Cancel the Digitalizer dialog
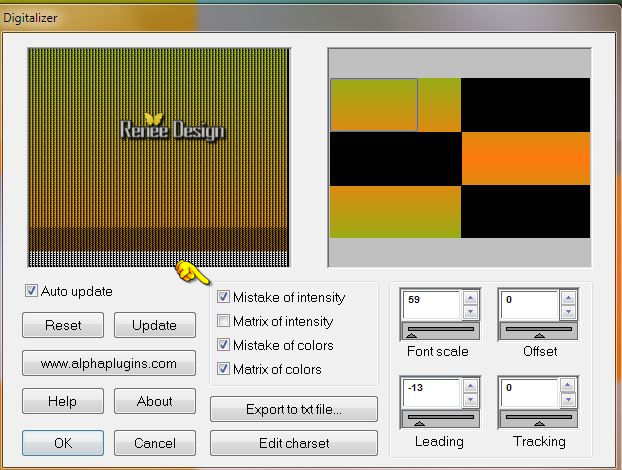The width and height of the screenshot is (622, 470). click(155, 443)
